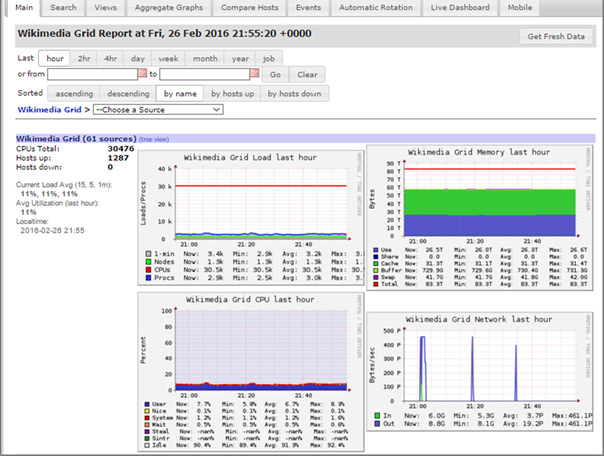Open the Live Dashboard tab
Image resolution: width=604 pixels, height=465 pixels.
click(x=460, y=7)
